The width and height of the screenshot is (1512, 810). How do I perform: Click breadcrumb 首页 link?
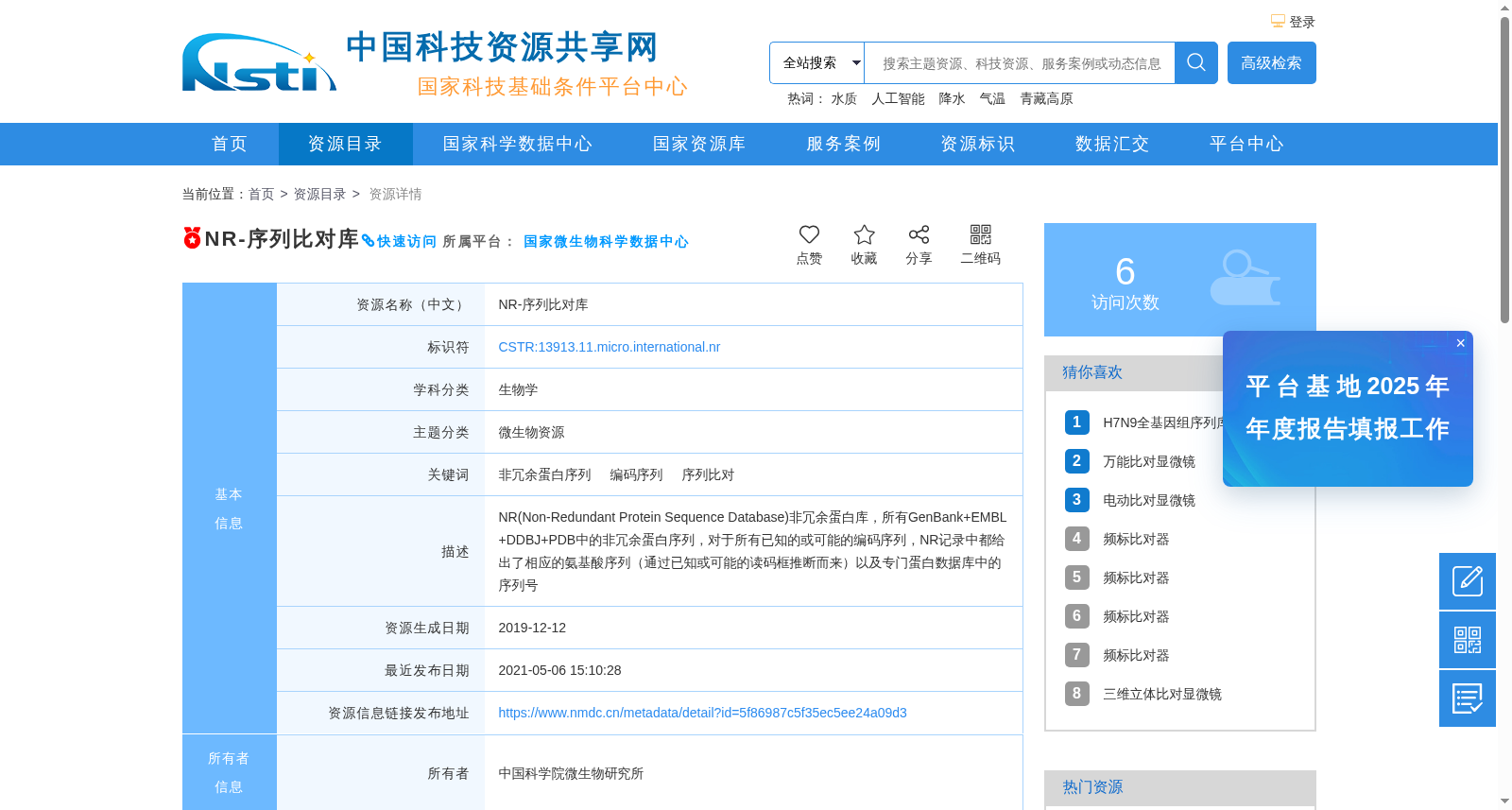[x=261, y=194]
